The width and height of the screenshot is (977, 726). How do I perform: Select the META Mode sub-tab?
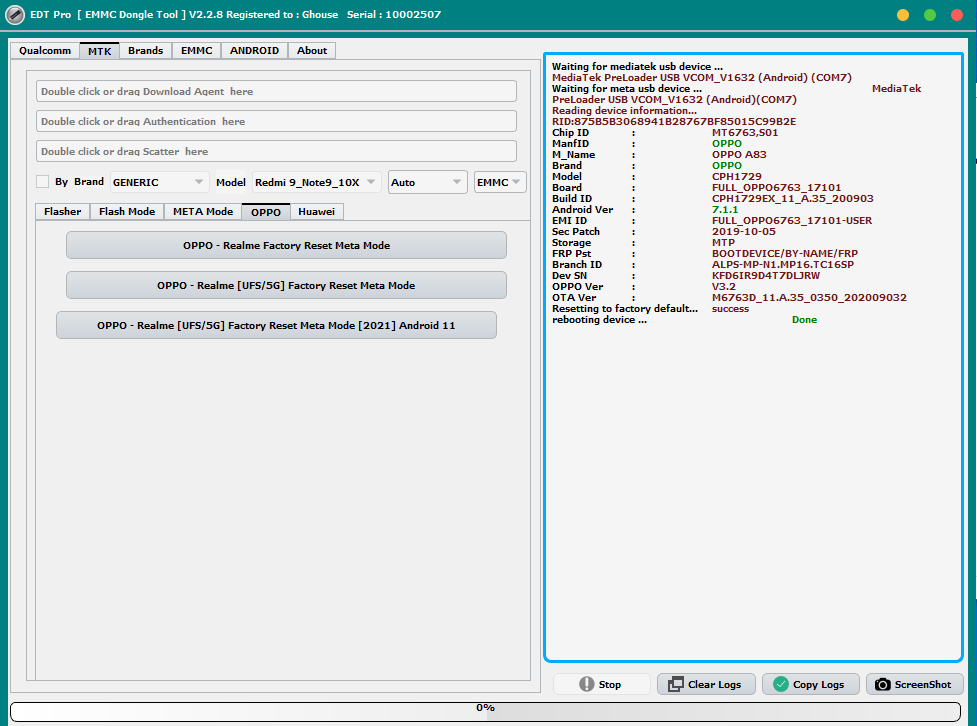202,211
